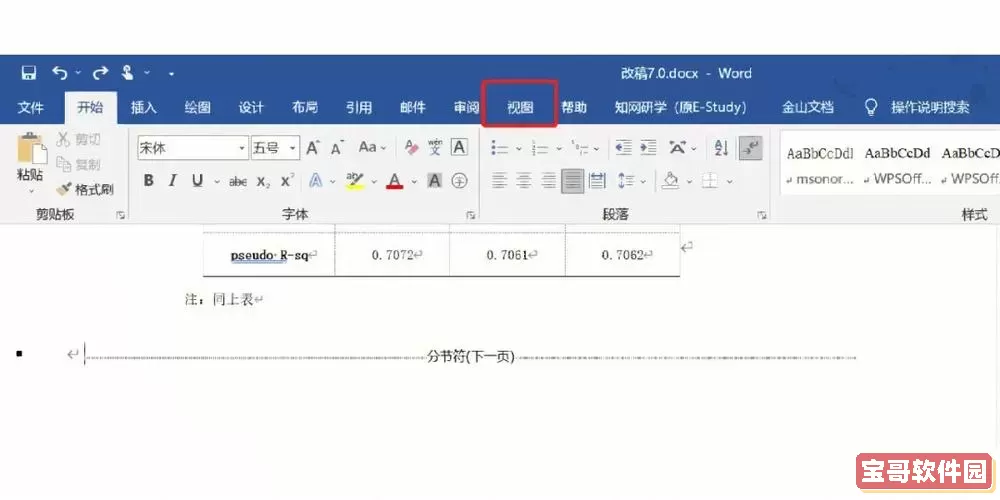Open the 字体 dialog launcher
Image resolution: width=1000 pixels, height=500 pixels.
[471, 216]
